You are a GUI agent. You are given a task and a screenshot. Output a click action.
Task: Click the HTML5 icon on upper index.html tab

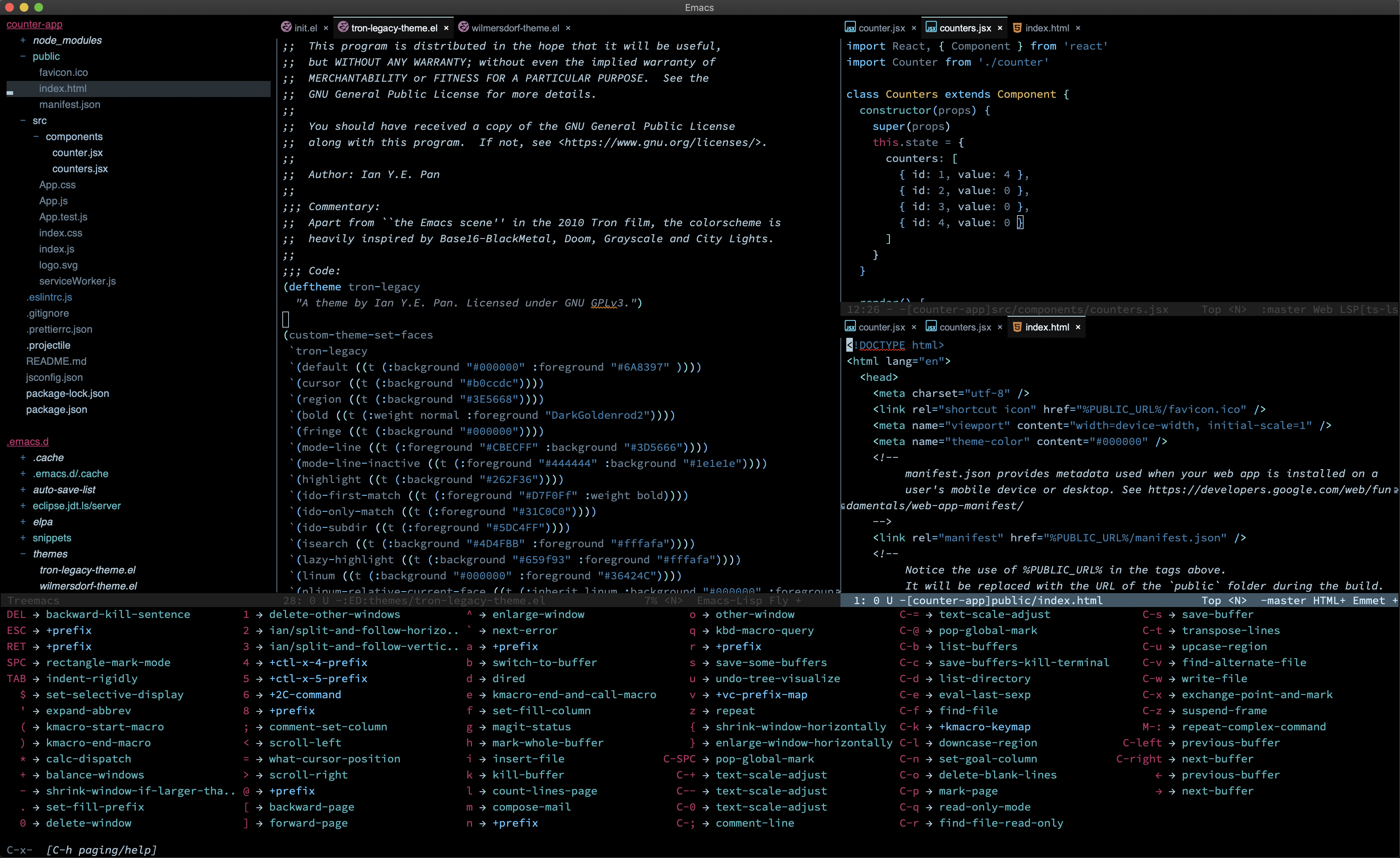pos(1018,27)
